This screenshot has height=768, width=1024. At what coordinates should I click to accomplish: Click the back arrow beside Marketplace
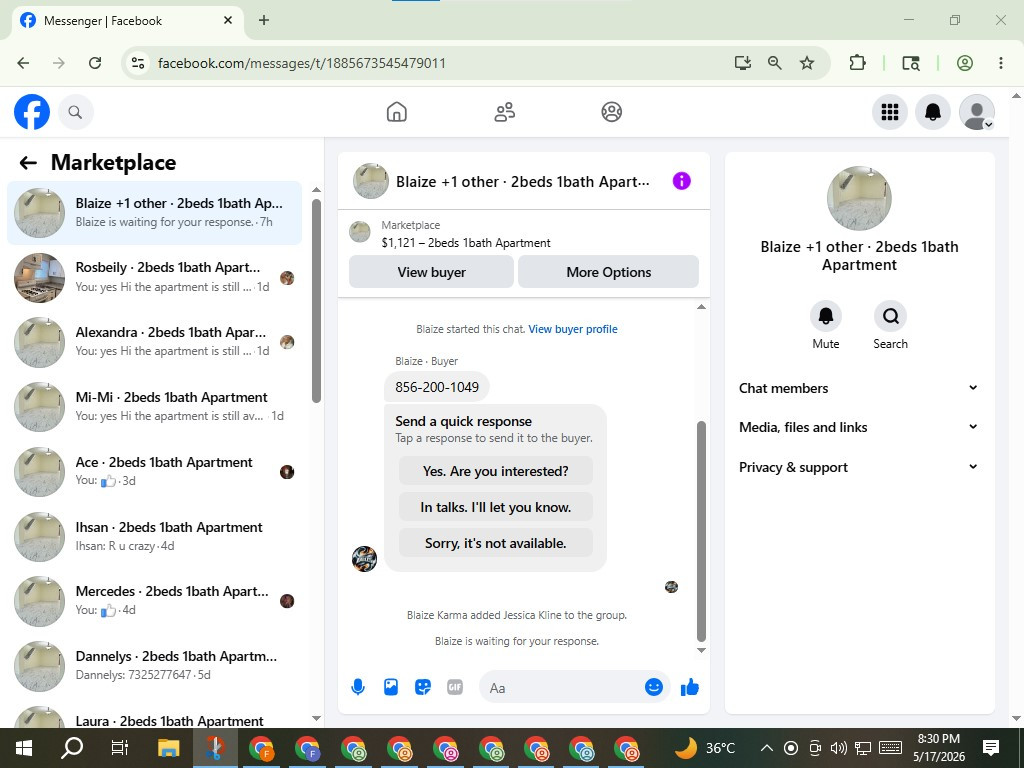pyautogui.click(x=28, y=163)
